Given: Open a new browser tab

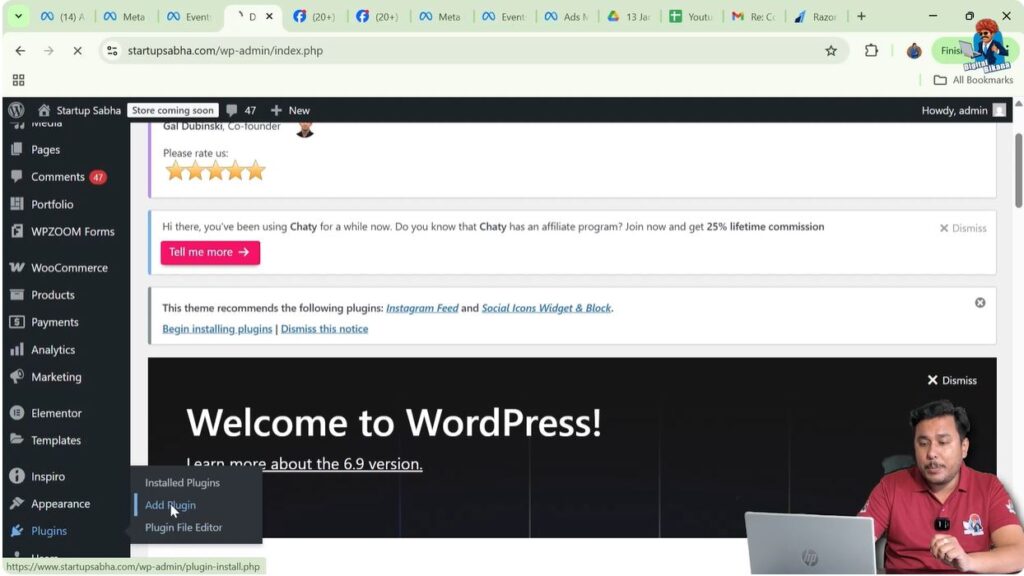Looking at the screenshot, I should 861,16.
